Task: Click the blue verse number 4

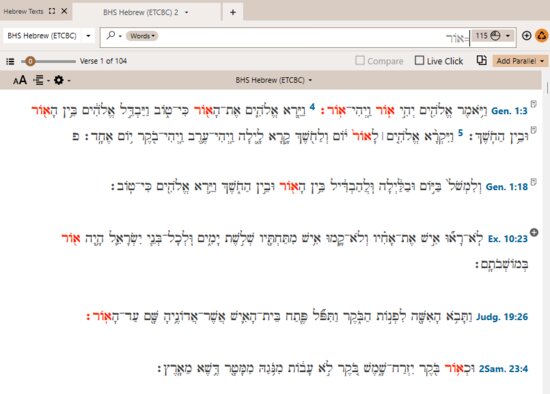Action: pos(312,107)
